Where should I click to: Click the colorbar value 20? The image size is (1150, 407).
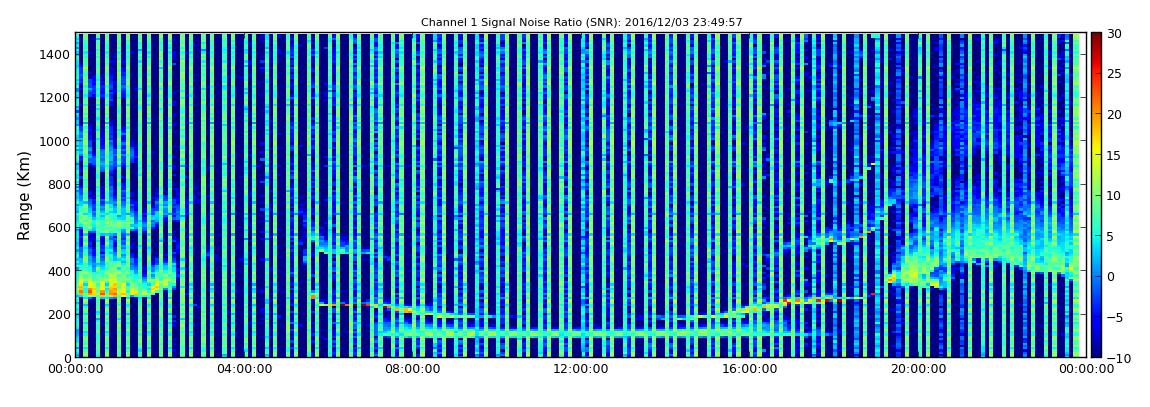[x=1115, y=114]
